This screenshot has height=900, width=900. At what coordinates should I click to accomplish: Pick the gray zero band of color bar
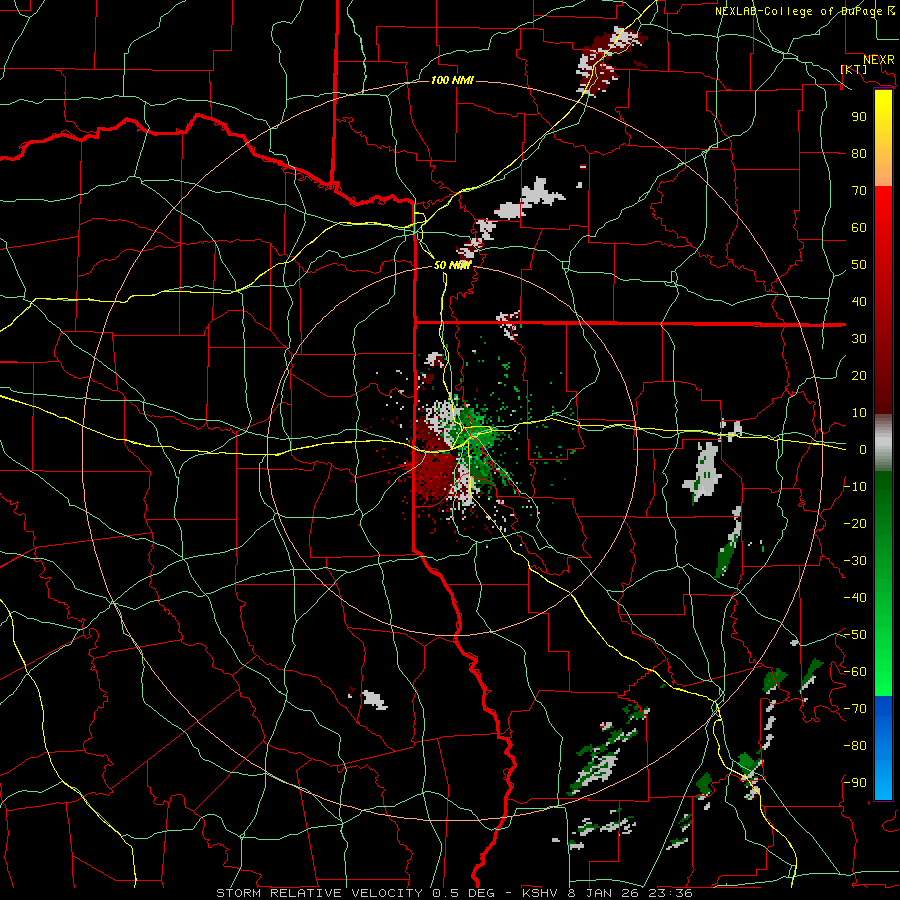(x=883, y=443)
